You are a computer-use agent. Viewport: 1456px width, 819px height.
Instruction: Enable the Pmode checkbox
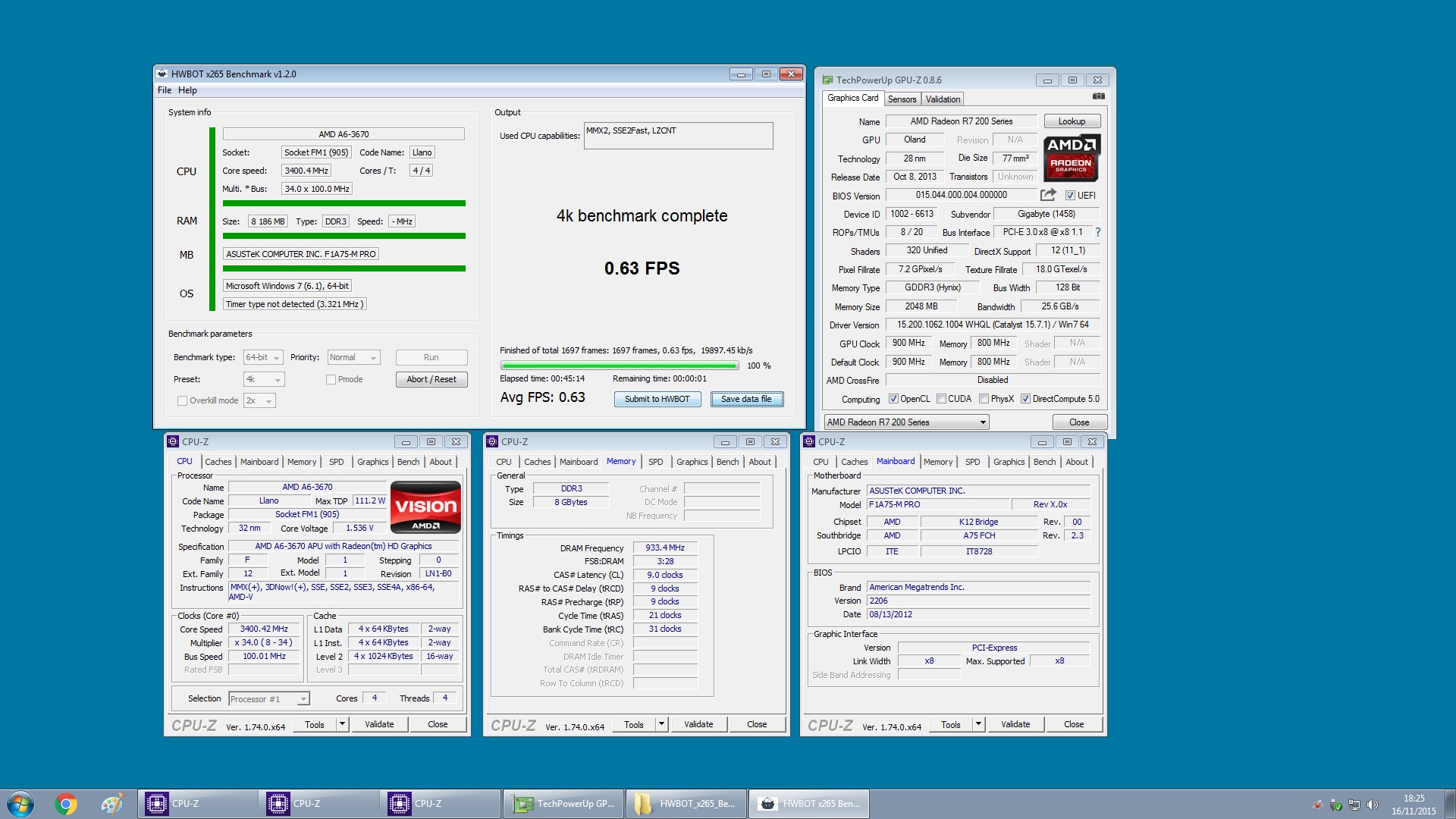click(x=331, y=379)
